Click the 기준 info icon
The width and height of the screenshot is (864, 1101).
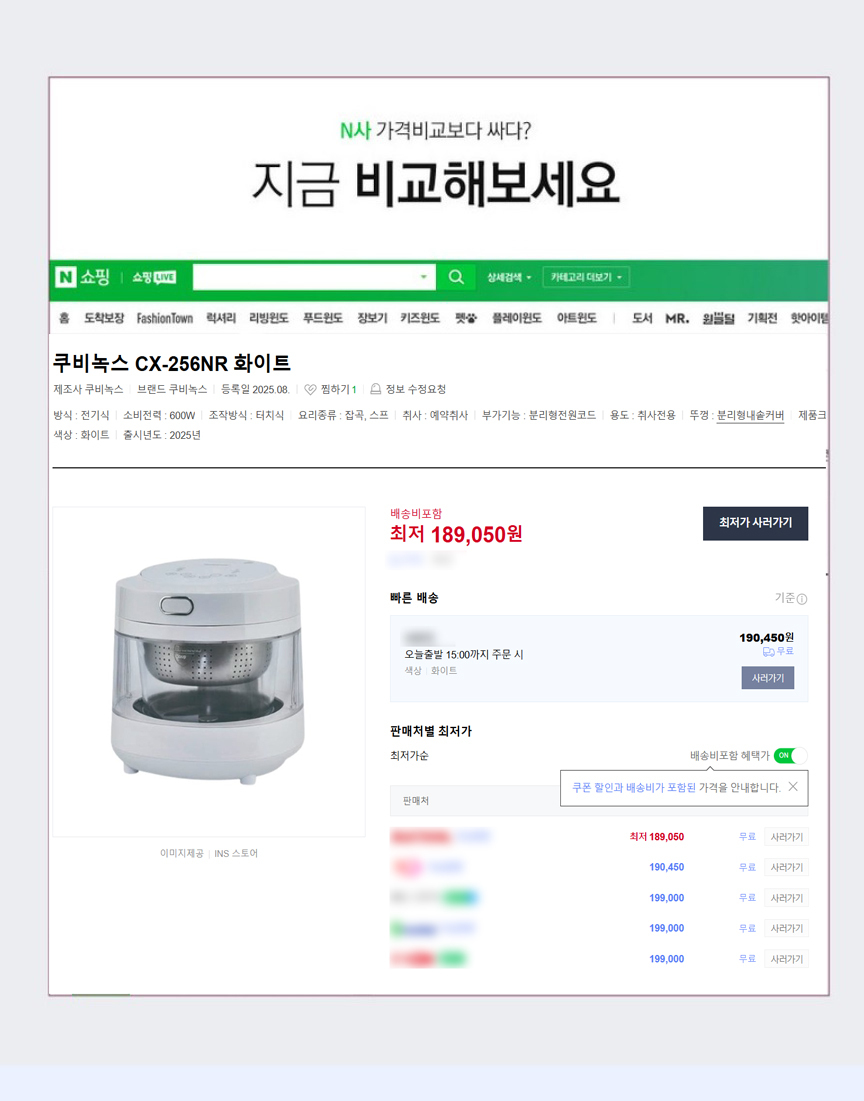click(x=802, y=599)
